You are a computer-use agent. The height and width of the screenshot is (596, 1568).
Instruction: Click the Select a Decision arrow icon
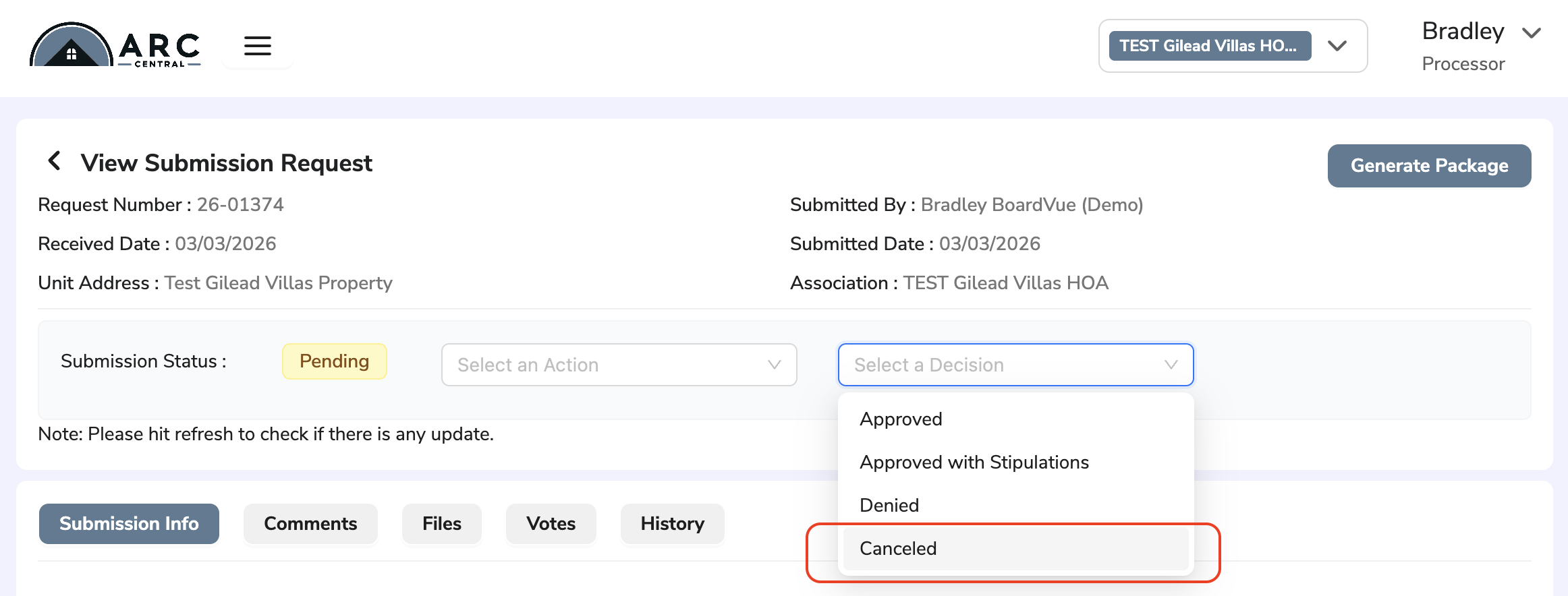click(1171, 365)
